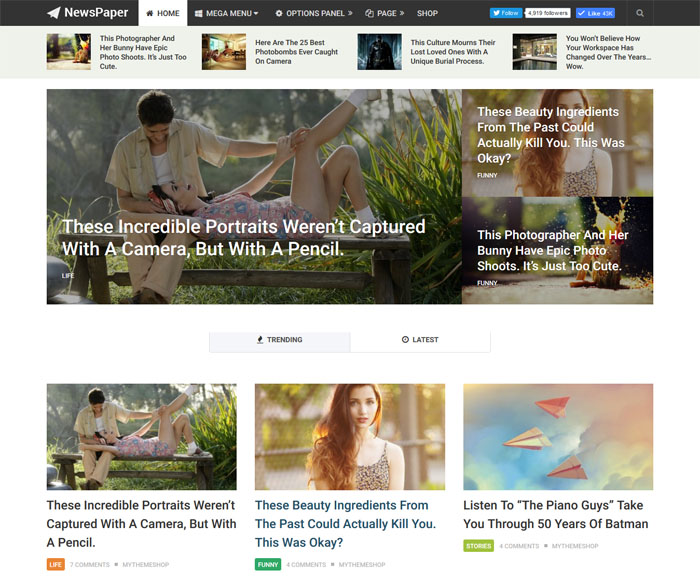This screenshot has width=700, height=584.
Task: Open grid title 'These Beauty Ingredients From The Past'
Action: (x=346, y=524)
